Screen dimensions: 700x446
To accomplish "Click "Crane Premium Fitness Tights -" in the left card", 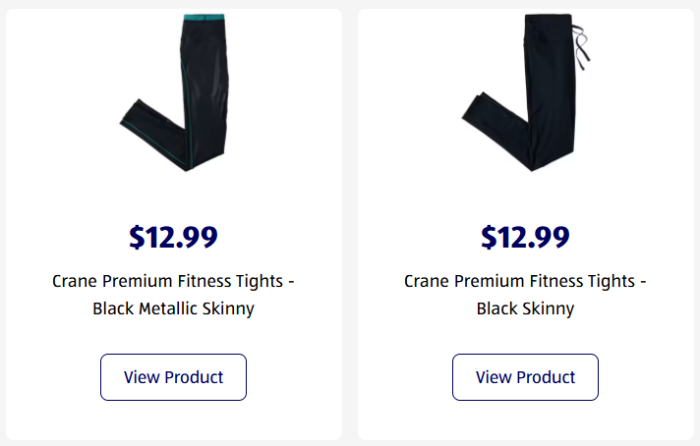I will pyautogui.click(x=173, y=281).
